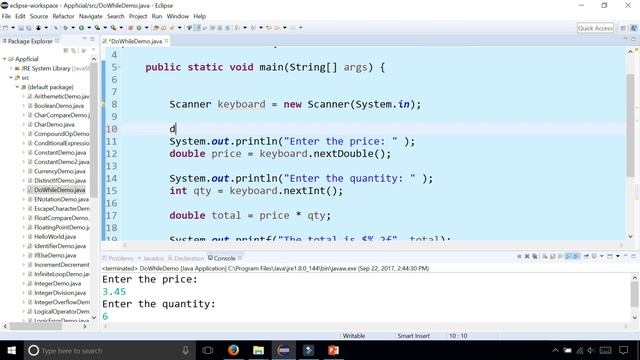Clear the Console output icon
The width and height of the screenshot is (640, 360).
pyautogui.click(x=545, y=256)
